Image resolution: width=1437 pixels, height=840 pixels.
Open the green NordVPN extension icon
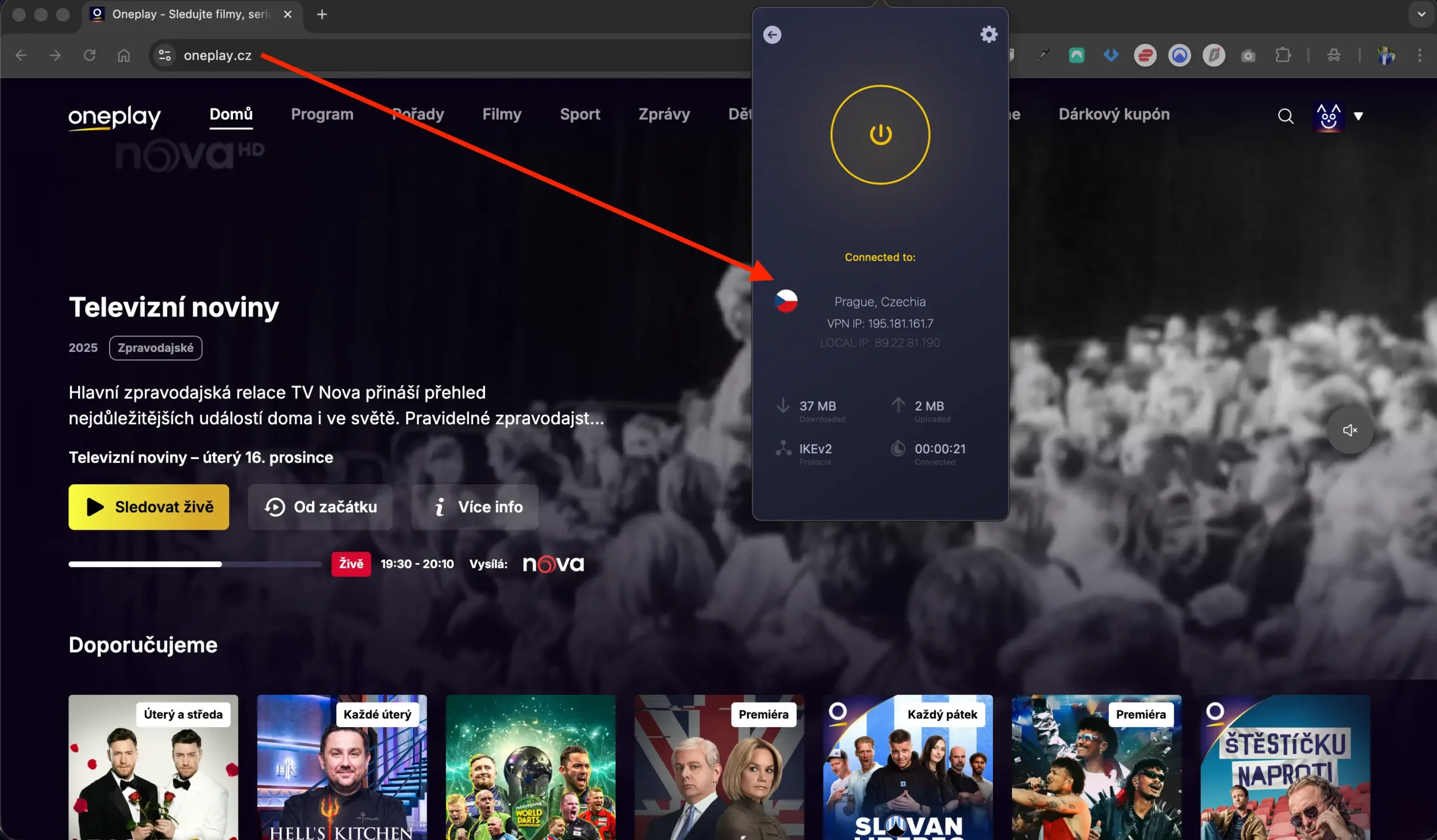pyautogui.click(x=1077, y=56)
